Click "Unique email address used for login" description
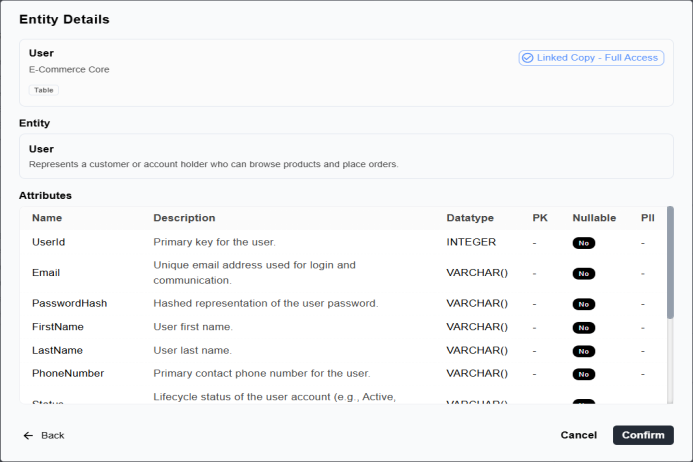693x462 pixels. tap(255, 273)
